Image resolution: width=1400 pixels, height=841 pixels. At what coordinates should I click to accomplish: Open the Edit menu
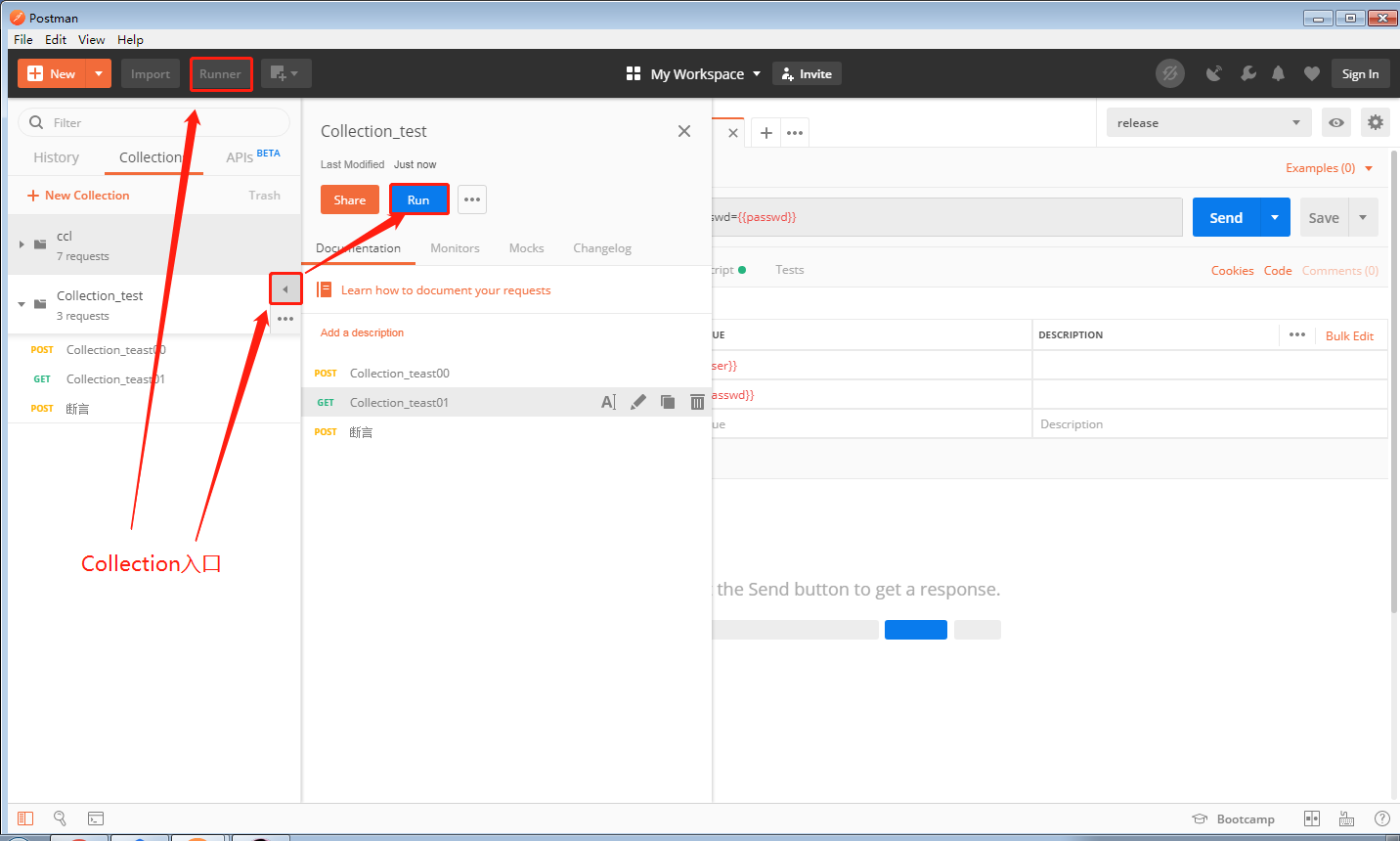point(56,39)
